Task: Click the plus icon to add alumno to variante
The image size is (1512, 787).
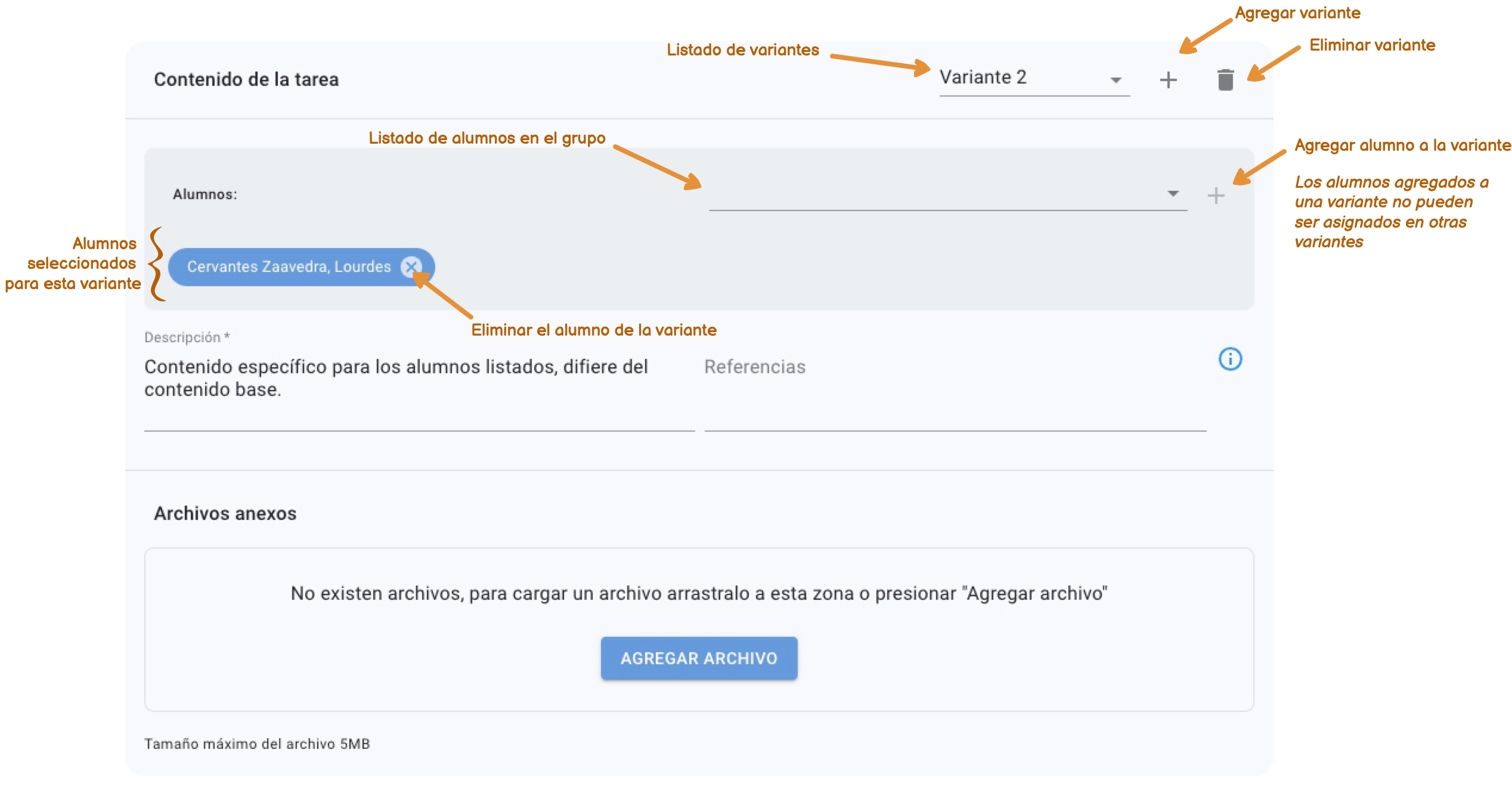Action: (1215, 194)
